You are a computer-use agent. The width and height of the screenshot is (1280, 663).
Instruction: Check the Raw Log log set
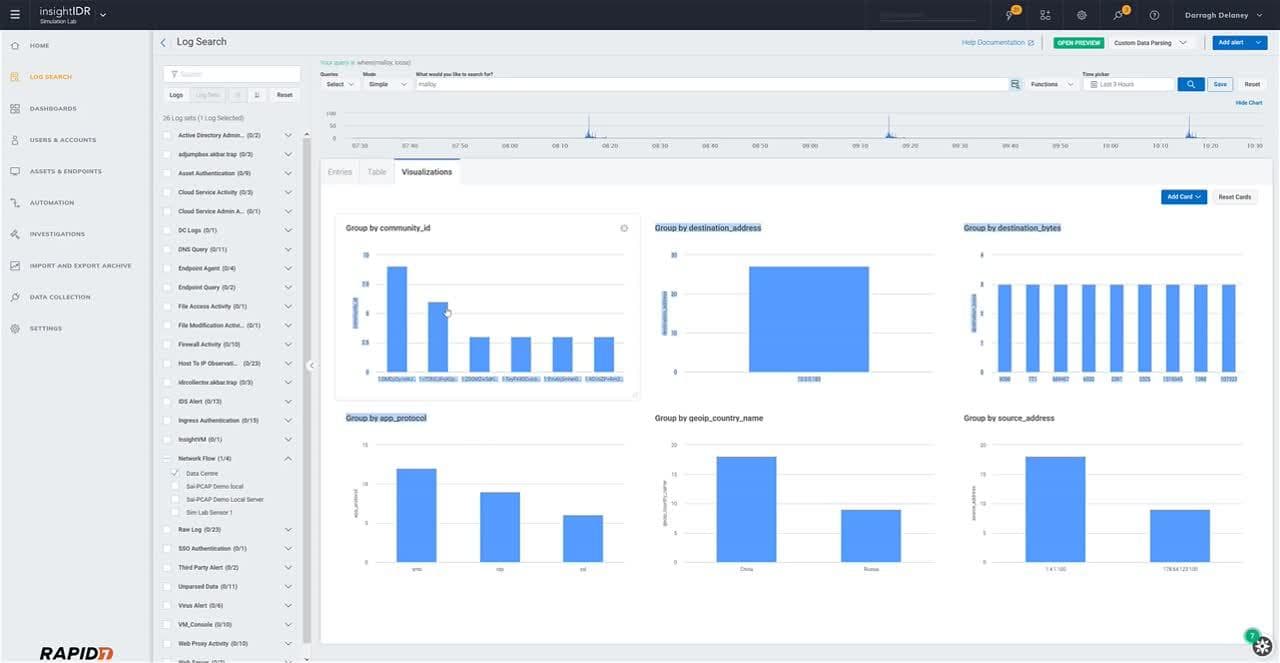click(167, 529)
